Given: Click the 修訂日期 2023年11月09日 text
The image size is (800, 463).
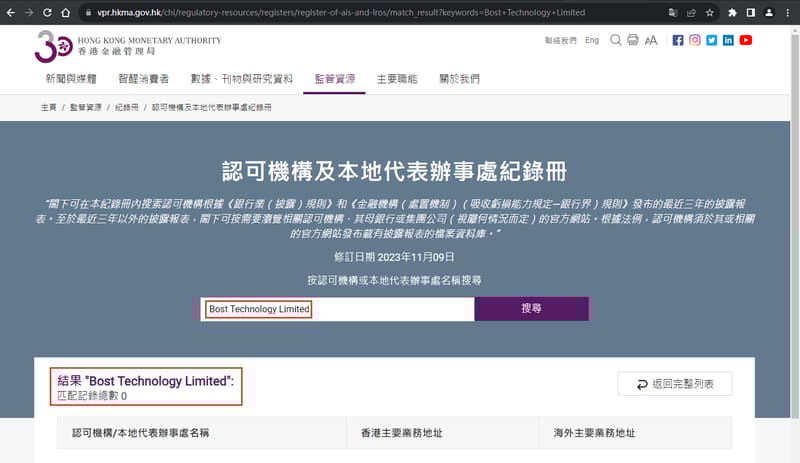Looking at the screenshot, I should pos(394,257).
